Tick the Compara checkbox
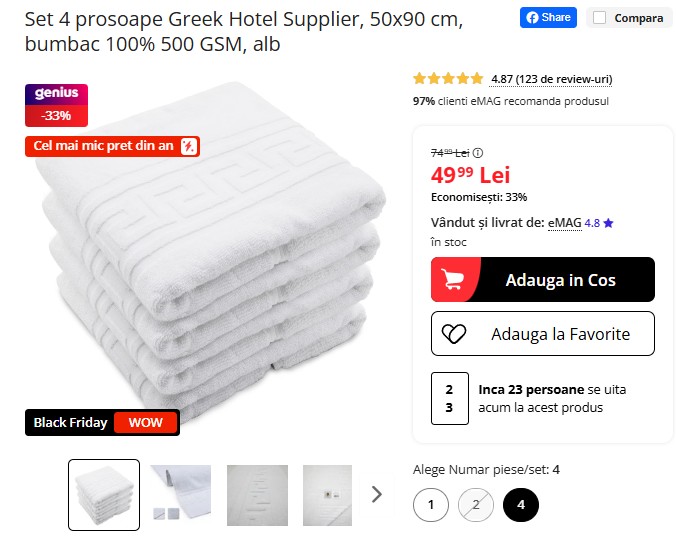 [599, 18]
